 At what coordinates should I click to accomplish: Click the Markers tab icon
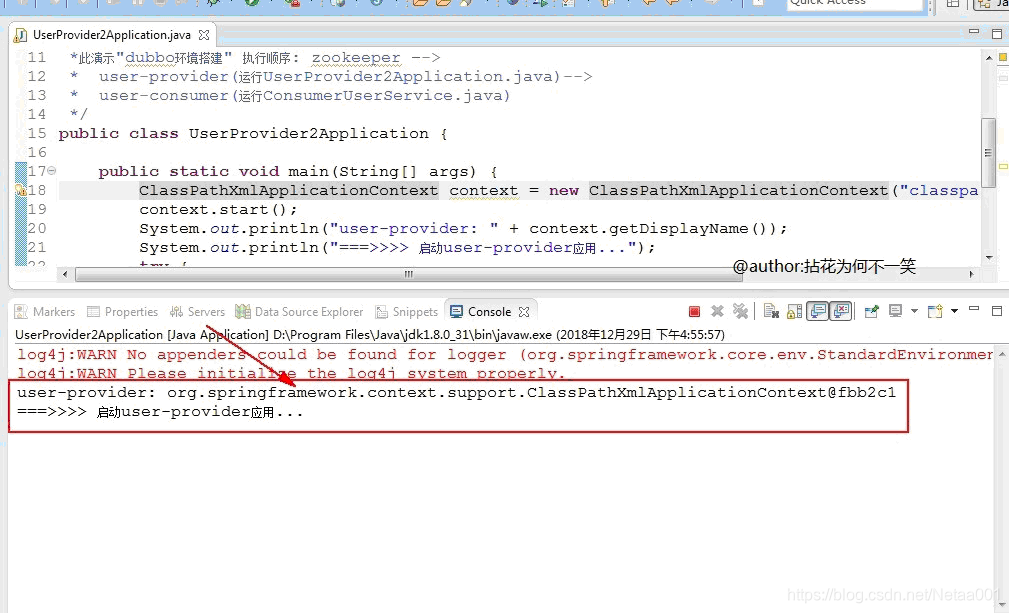pos(21,312)
